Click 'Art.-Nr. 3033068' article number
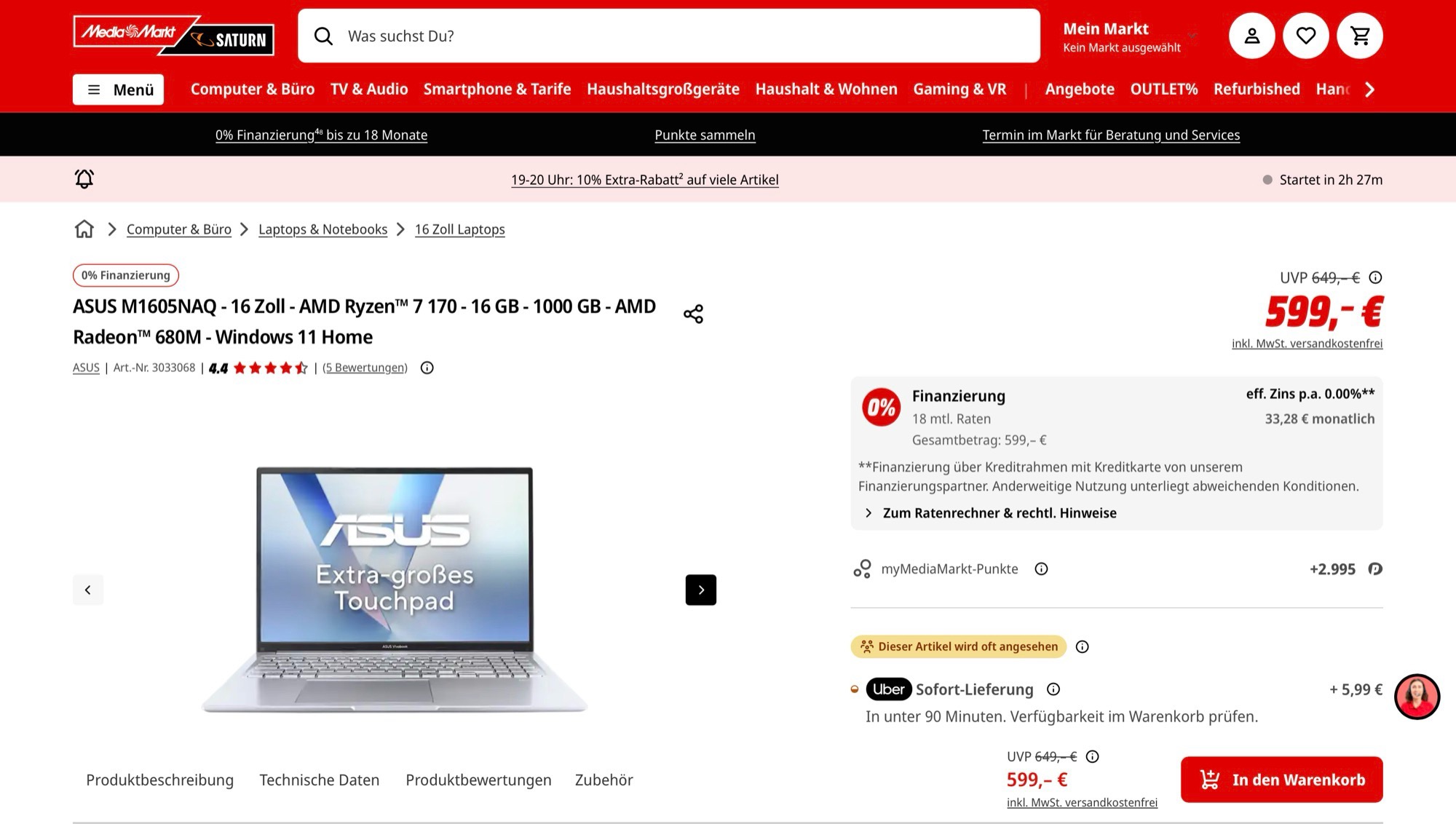1456x824 pixels. [154, 368]
